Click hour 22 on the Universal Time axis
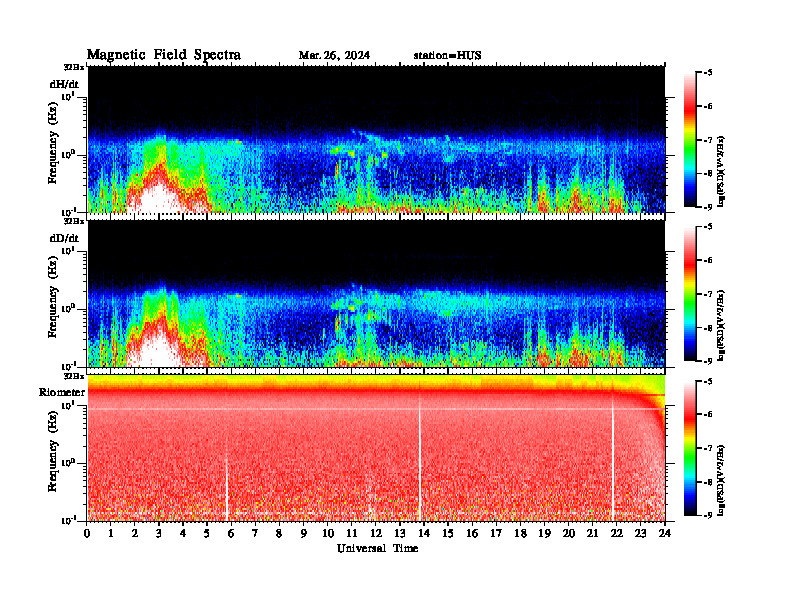 [x=616, y=533]
